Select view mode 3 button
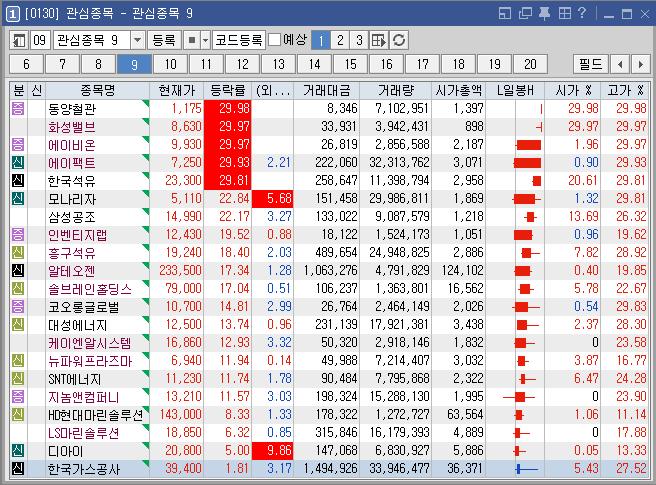 [359, 41]
